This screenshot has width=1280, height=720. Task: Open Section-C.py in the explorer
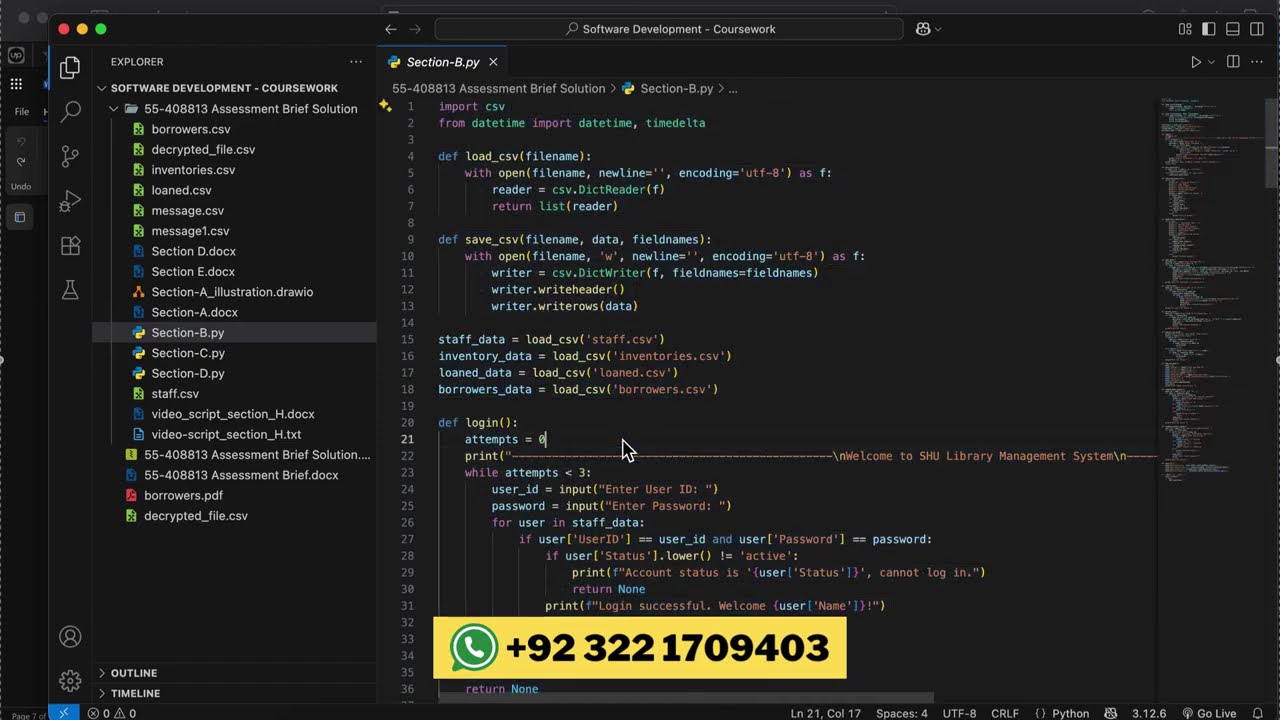pyautogui.click(x=188, y=353)
